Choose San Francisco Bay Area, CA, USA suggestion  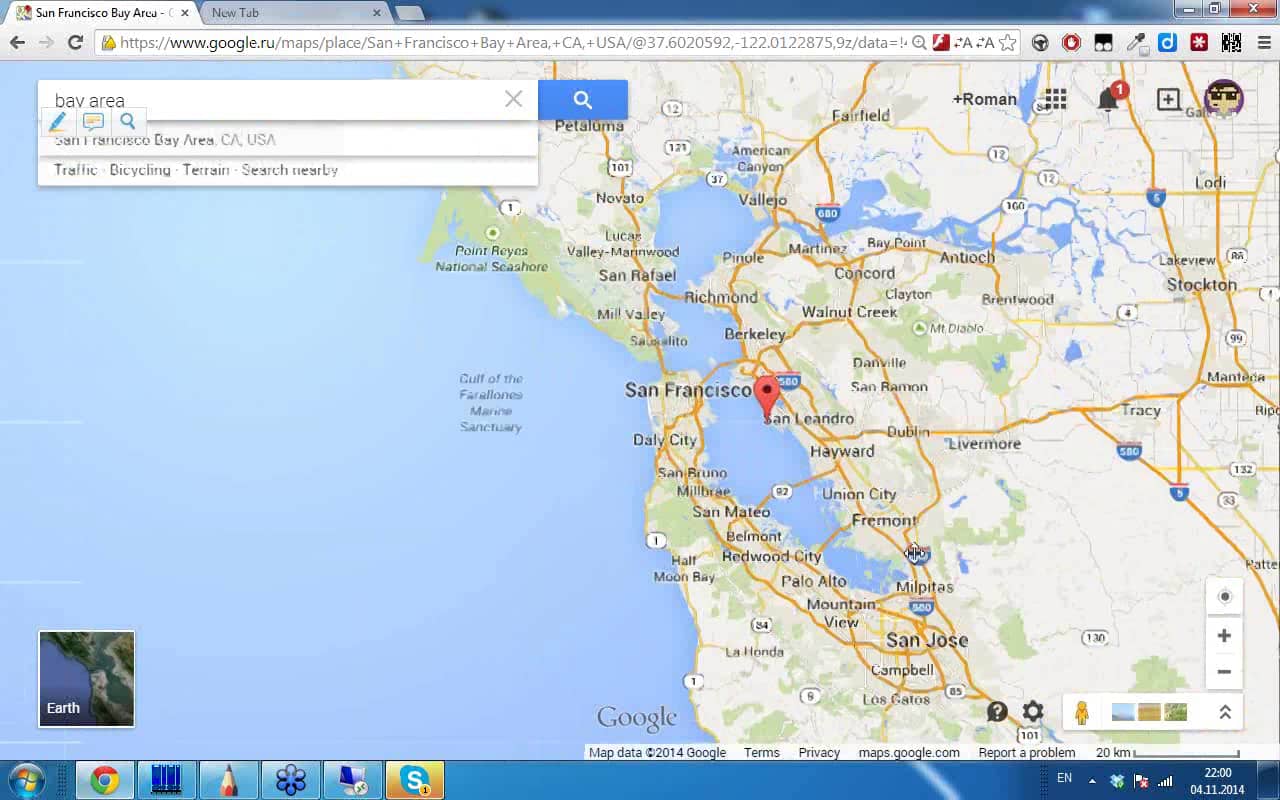(x=288, y=140)
